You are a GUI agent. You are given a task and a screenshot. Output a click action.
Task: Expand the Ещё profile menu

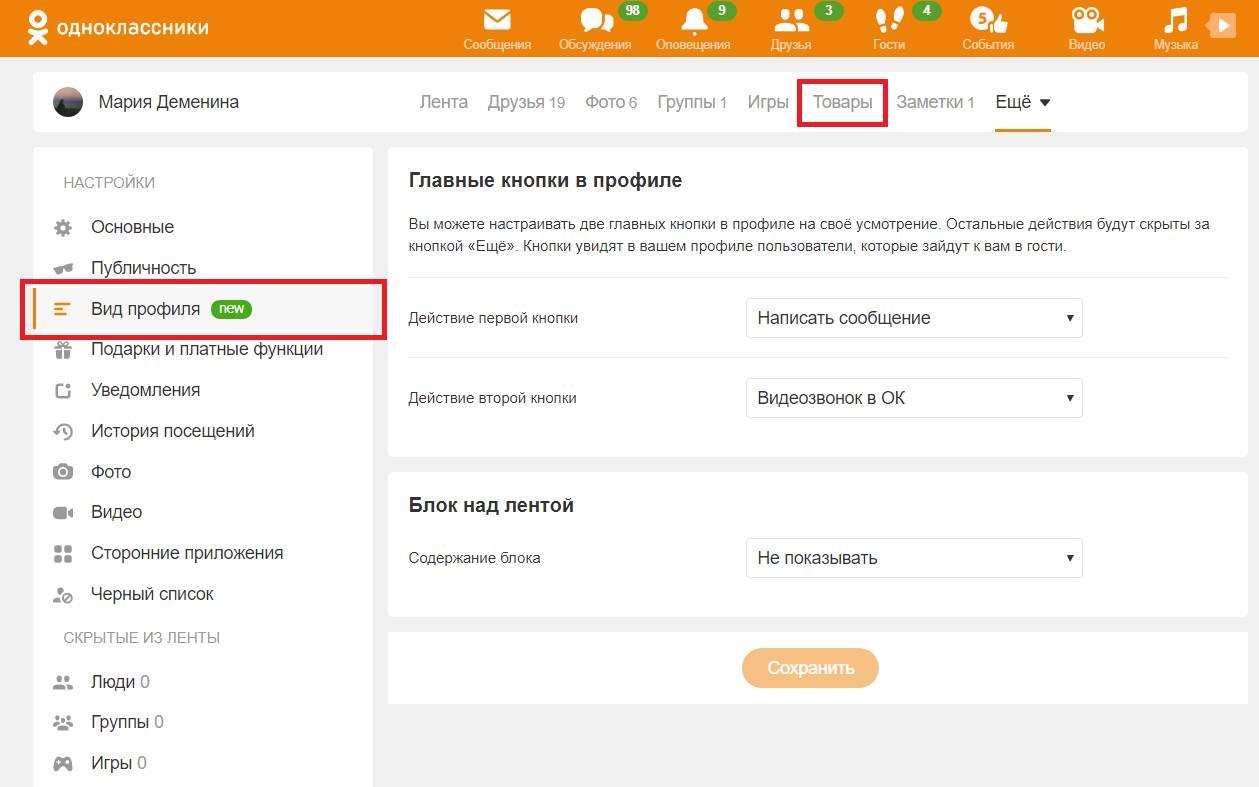(x=1022, y=102)
